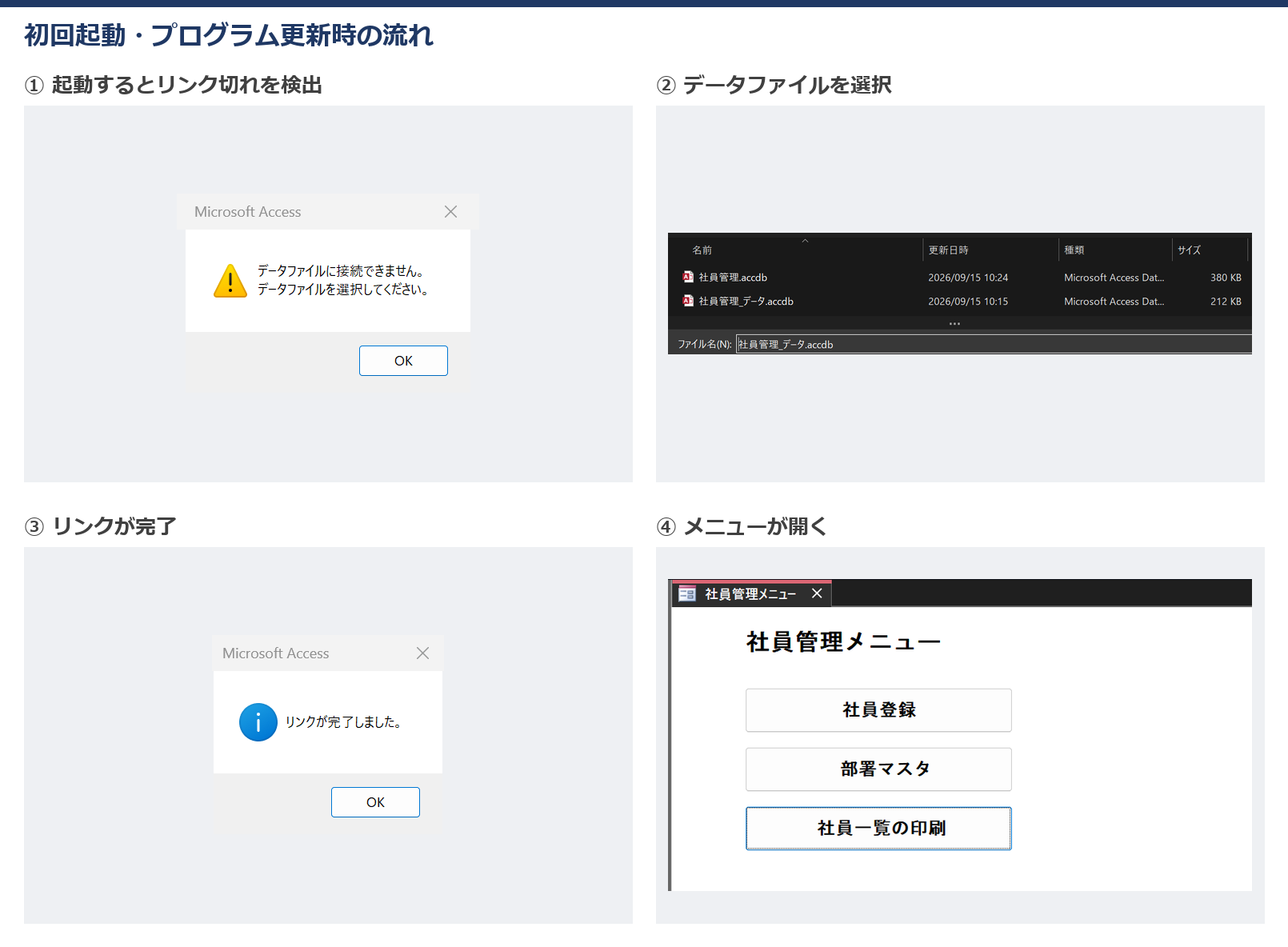The image size is (1288, 947).
Task: Click the Microsoft Access title of the link completed dialog
Action: (276, 653)
